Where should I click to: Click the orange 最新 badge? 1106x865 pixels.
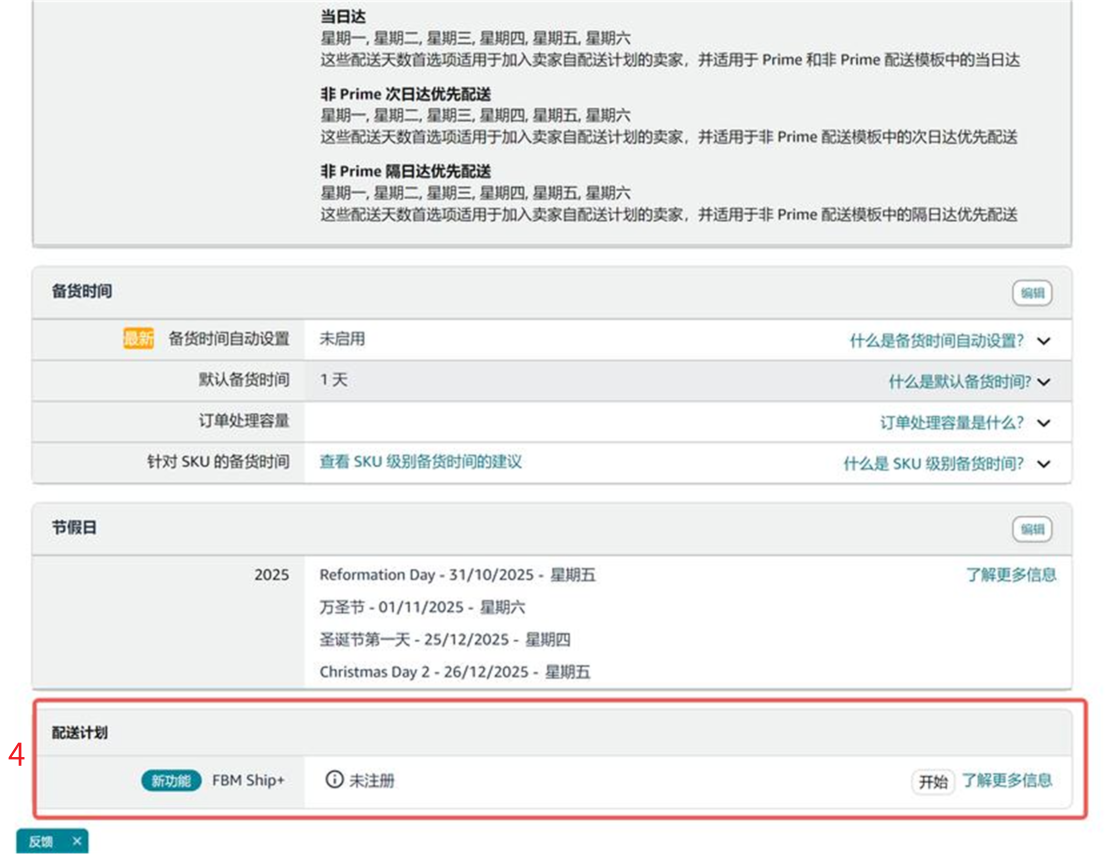coord(138,339)
